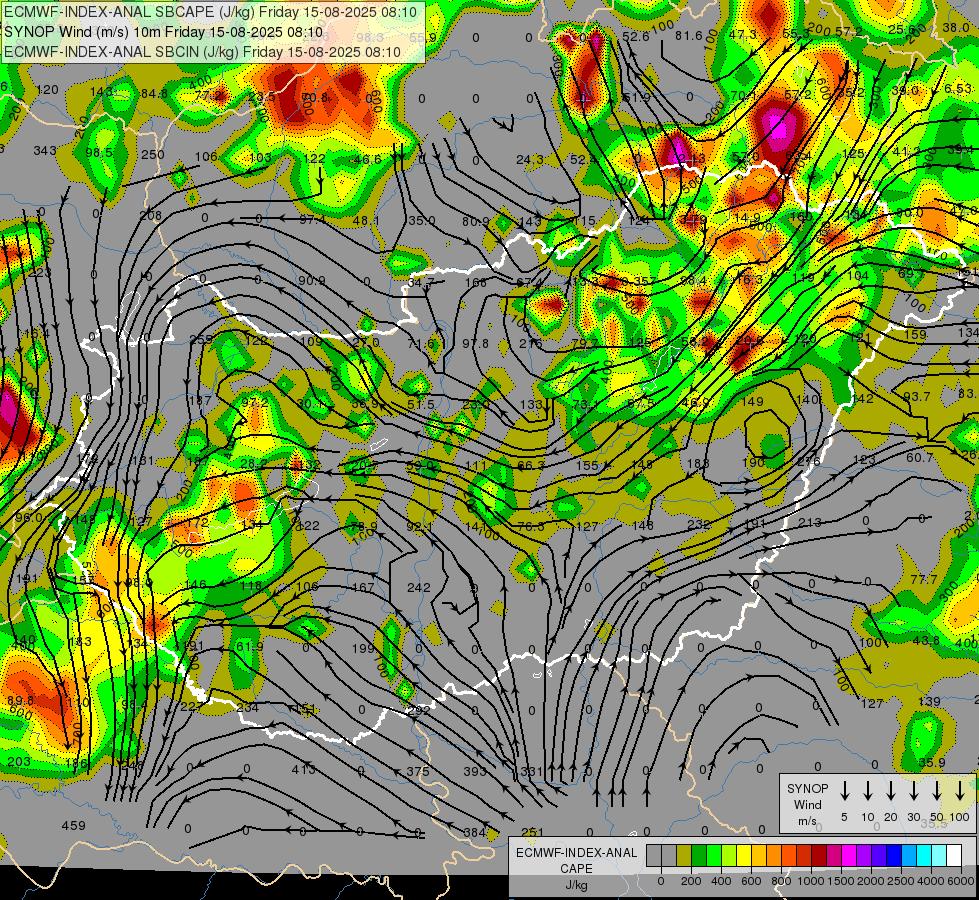Screen dimensions: 979x900
Task: Click the map value '375'
Action: coord(418,771)
